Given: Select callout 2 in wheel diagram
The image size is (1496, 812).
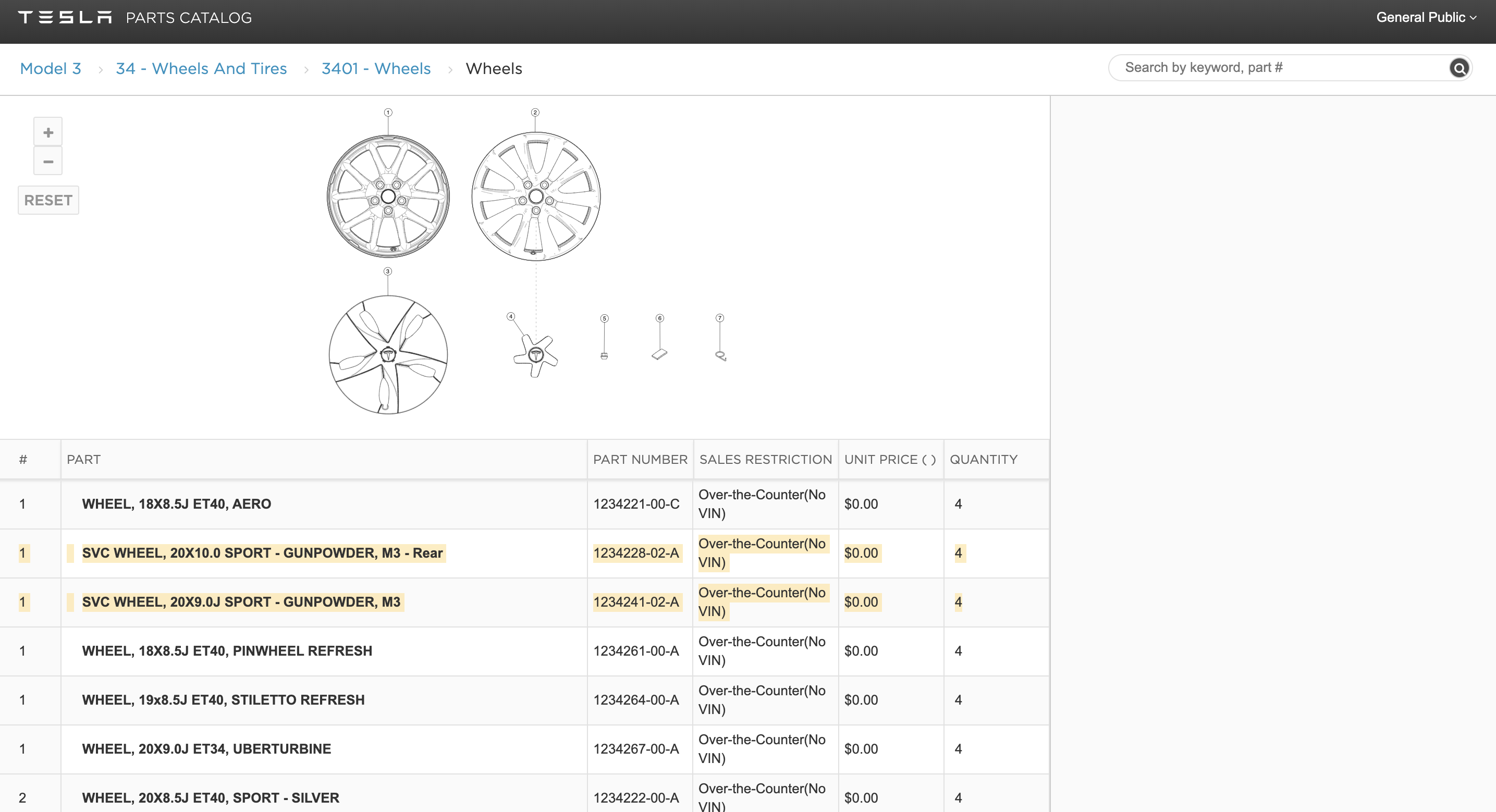Looking at the screenshot, I should (535, 112).
